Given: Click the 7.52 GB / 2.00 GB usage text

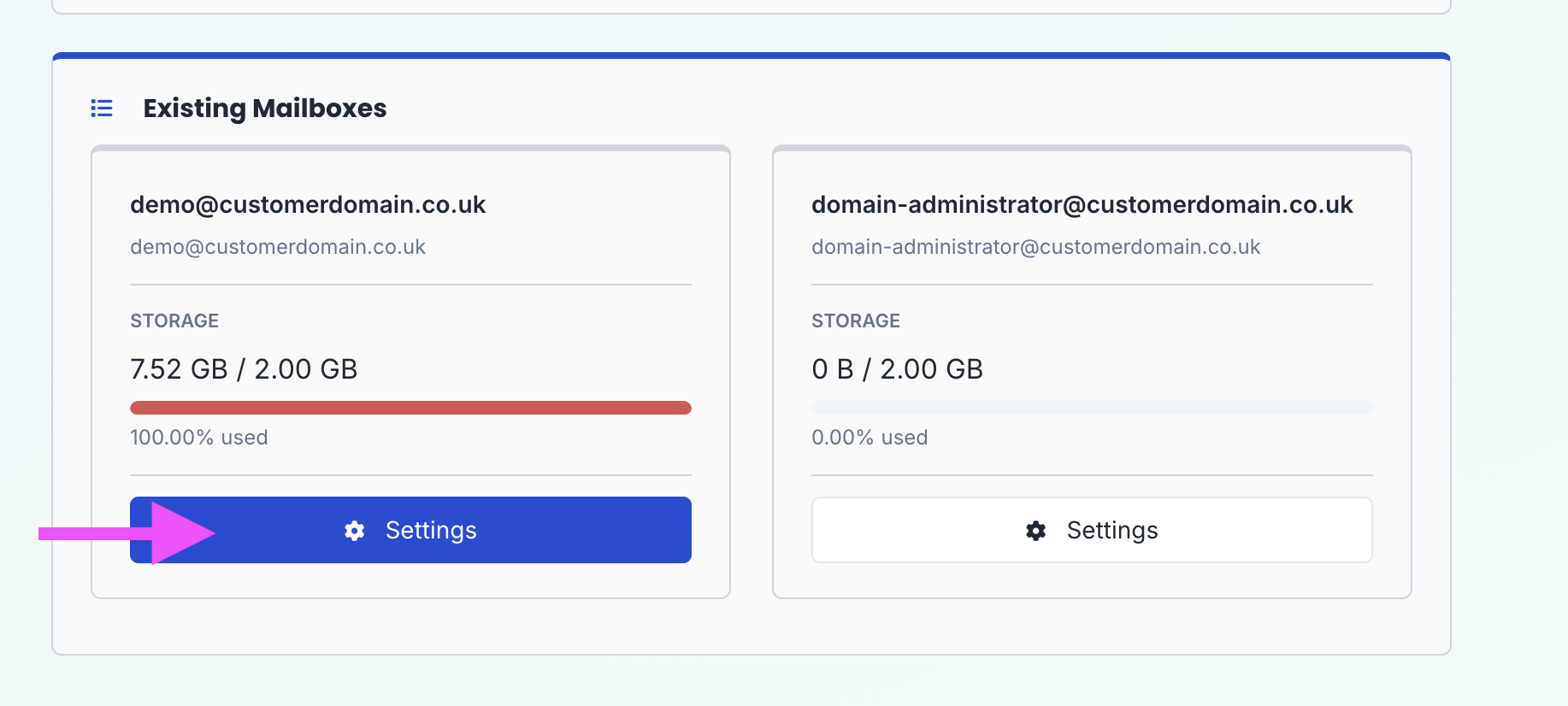Looking at the screenshot, I should 244,369.
